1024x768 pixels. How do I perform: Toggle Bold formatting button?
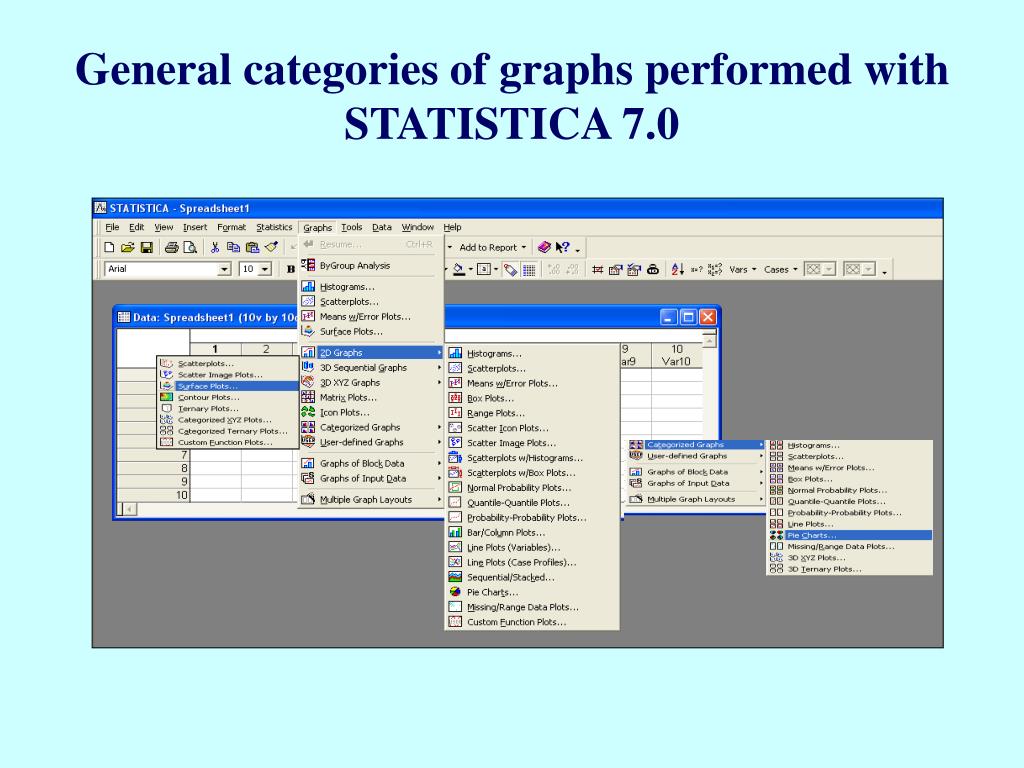coord(291,269)
